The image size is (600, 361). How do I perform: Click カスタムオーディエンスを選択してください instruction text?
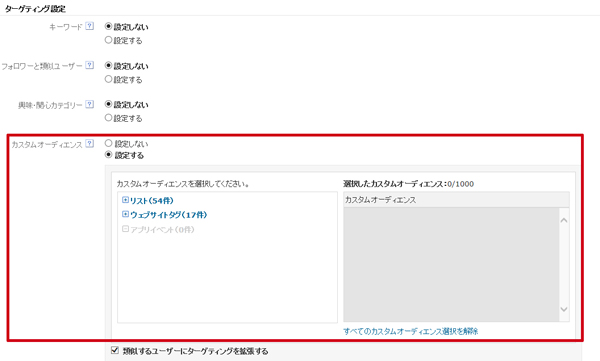pos(183,184)
